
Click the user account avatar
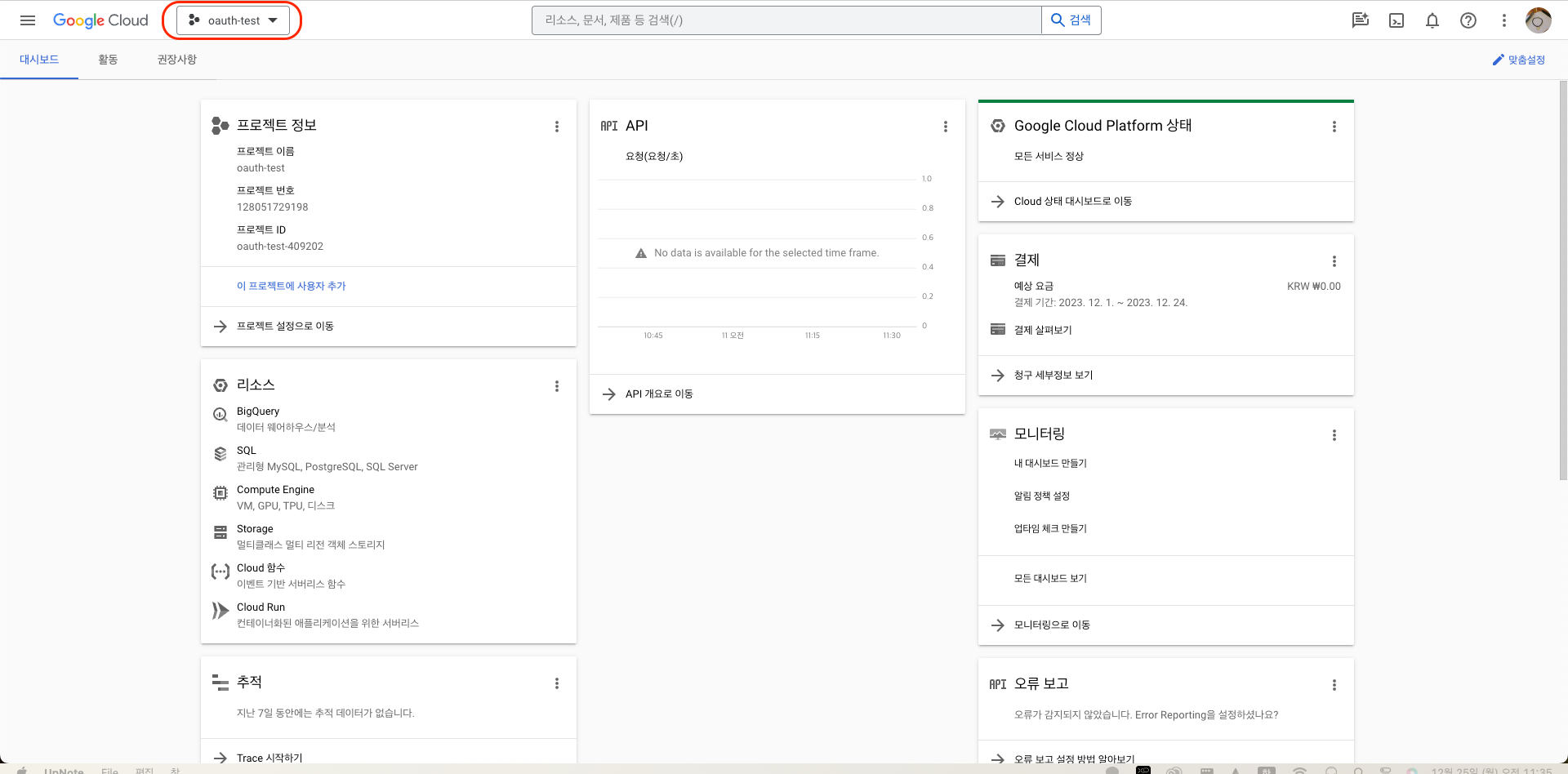(x=1539, y=20)
